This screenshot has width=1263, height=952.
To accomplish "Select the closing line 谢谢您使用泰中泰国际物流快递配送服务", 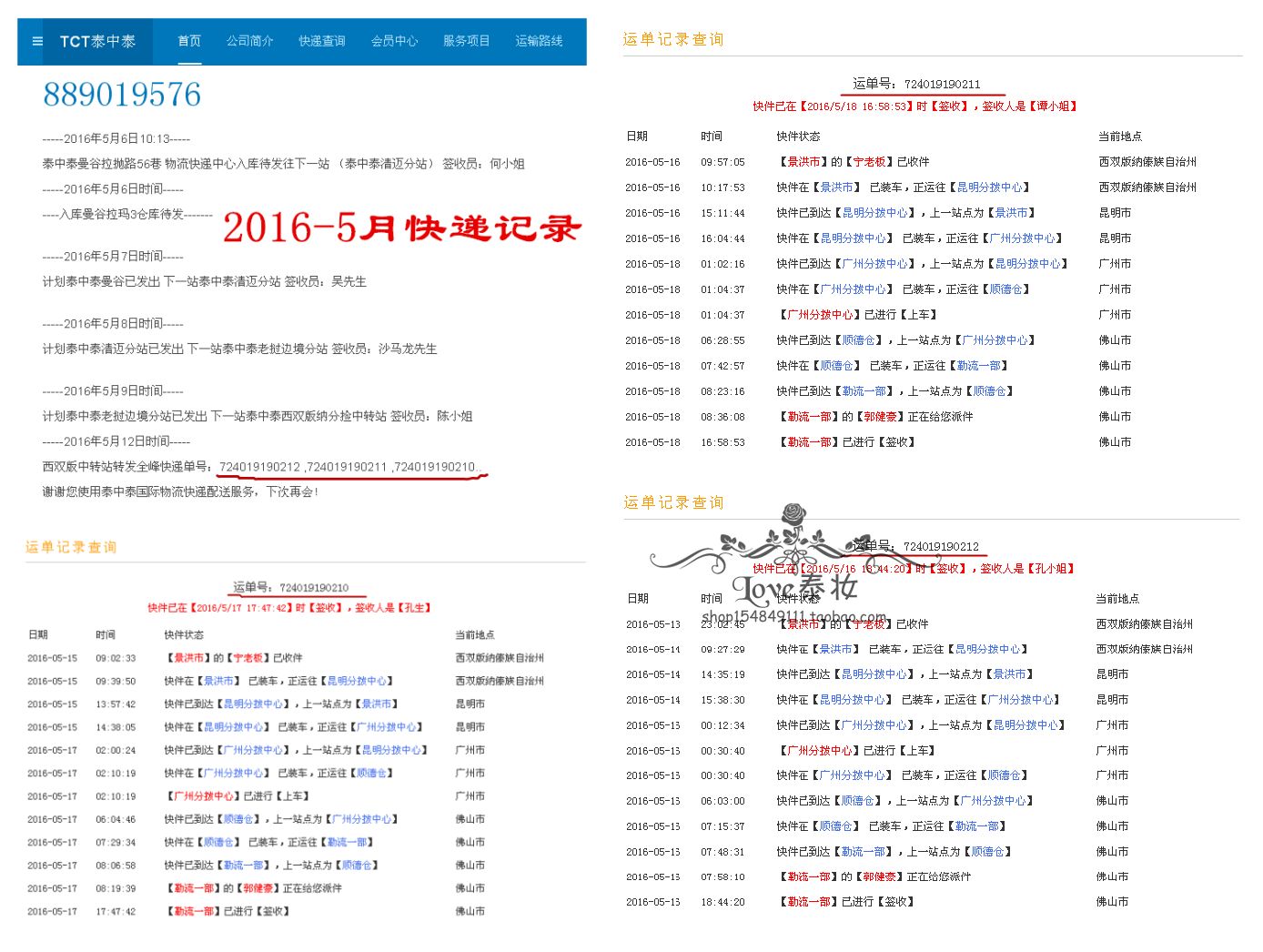I will tap(180, 492).
